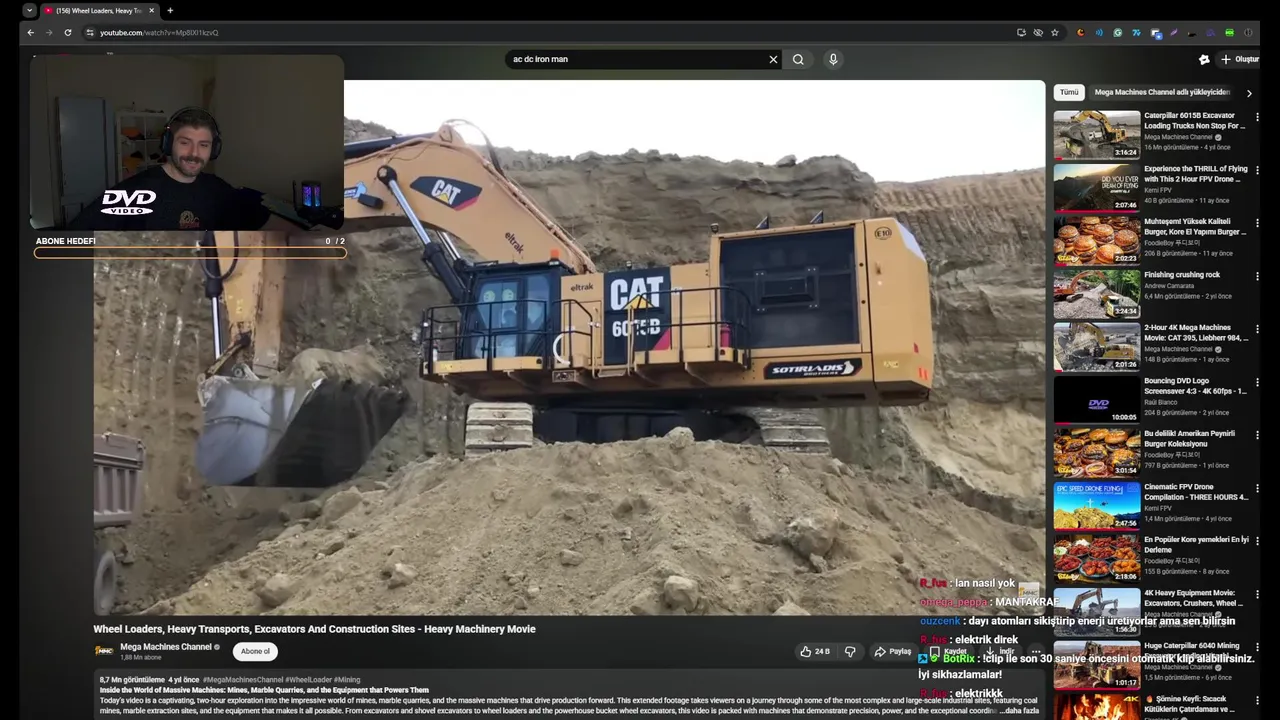This screenshot has width=1280, height=720.
Task: Open options menu for Cinematic FPV Drone video
Action: point(1257,489)
